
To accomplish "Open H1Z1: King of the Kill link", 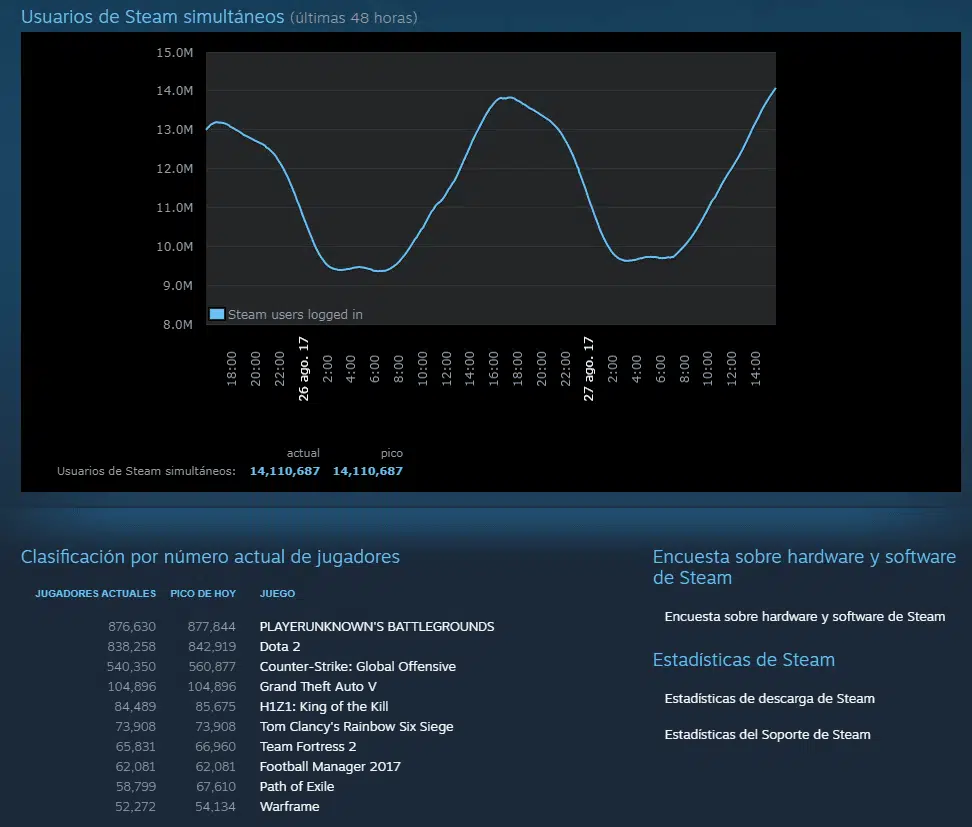I will pyautogui.click(x=324, y=707).
